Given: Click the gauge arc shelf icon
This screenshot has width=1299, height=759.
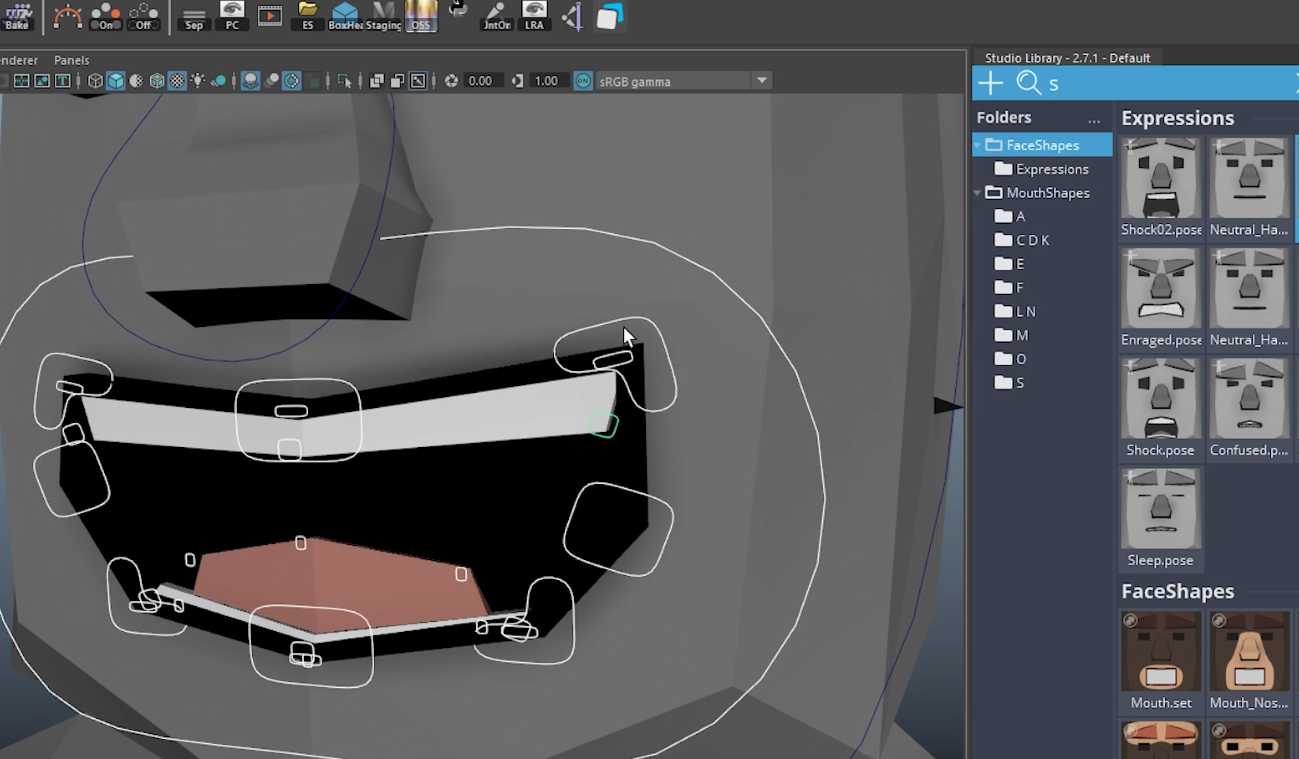Looking at the screenshot, I should coord(67,17).
